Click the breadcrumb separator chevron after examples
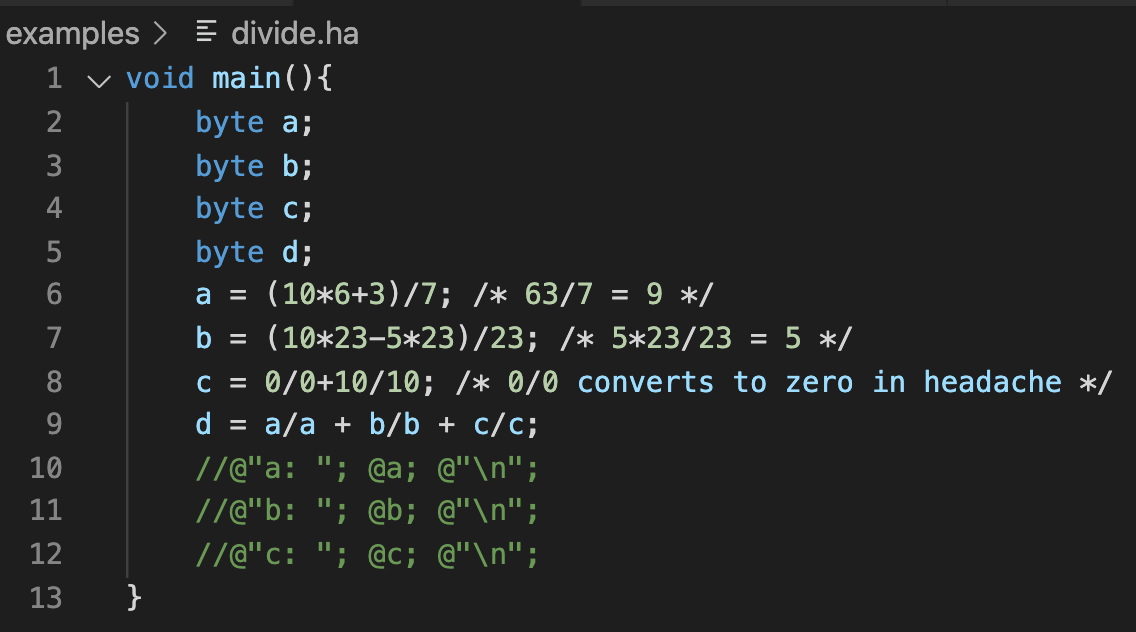 pos(161,34)
